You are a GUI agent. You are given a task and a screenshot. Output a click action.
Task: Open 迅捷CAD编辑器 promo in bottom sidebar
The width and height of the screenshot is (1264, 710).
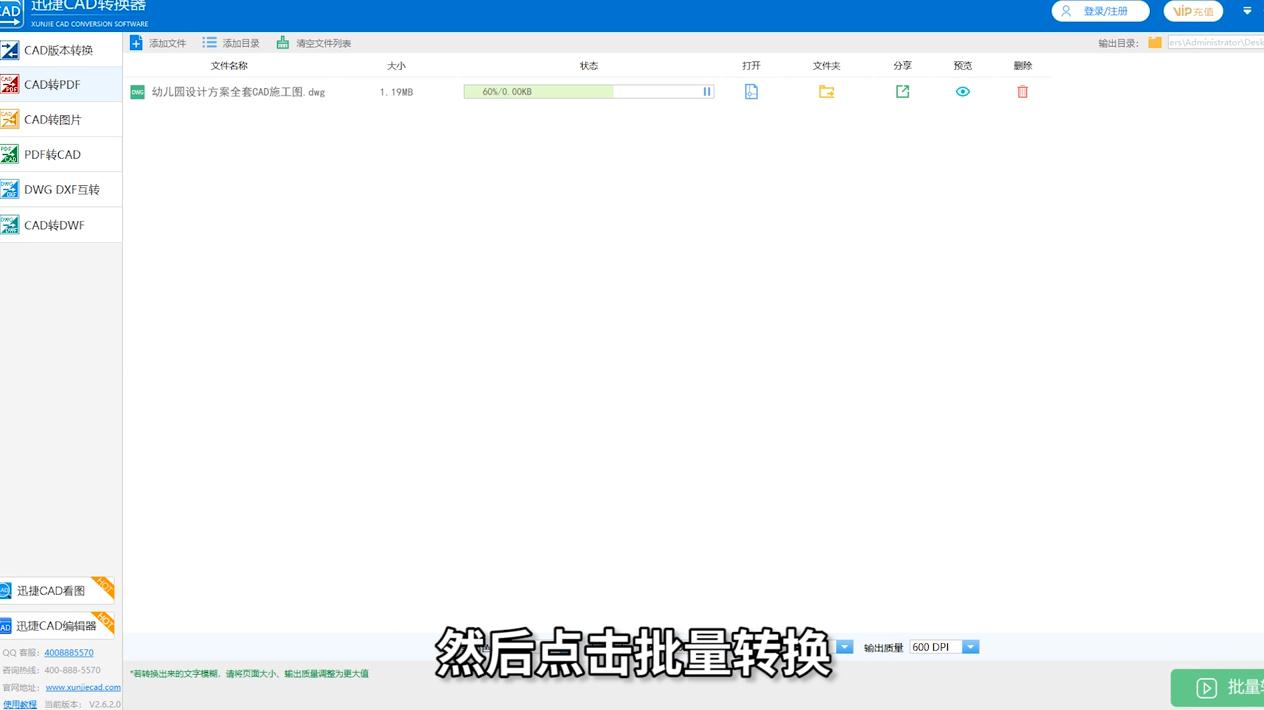58,624
